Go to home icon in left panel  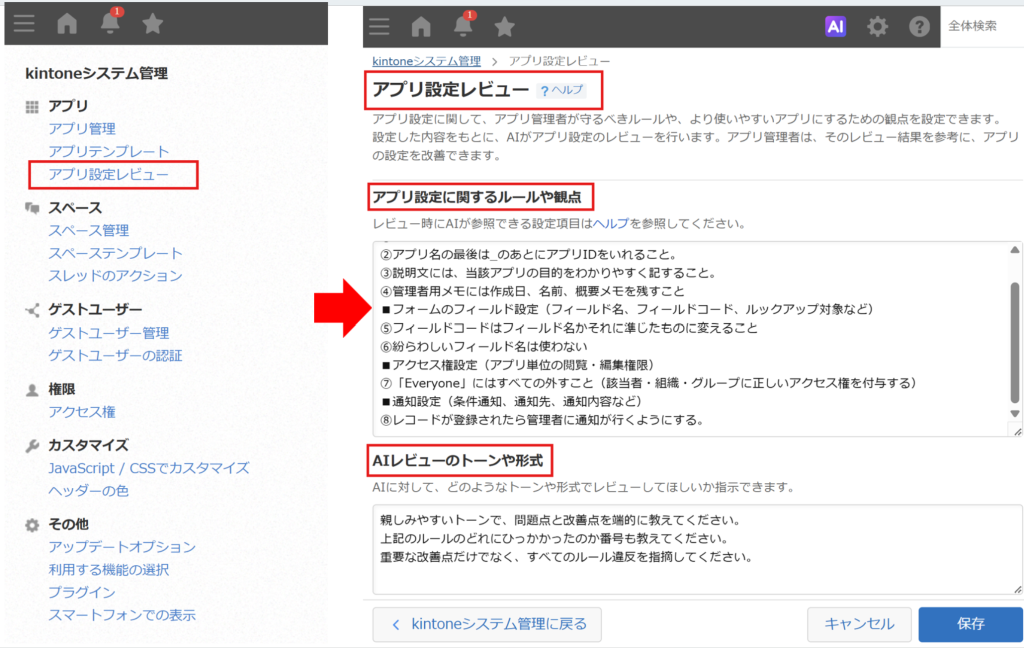click(x=67, y=24)
